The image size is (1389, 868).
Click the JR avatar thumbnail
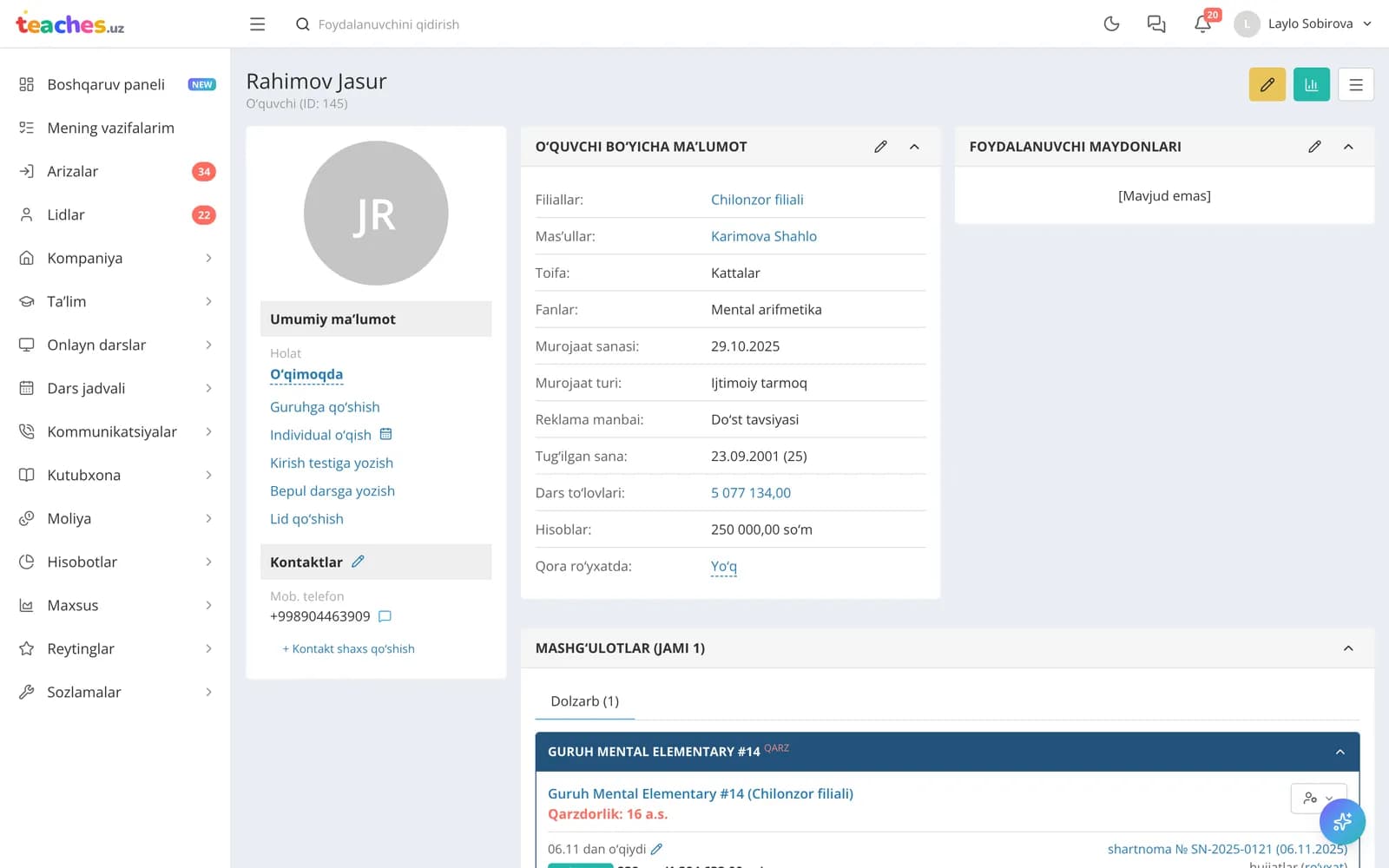376,214
